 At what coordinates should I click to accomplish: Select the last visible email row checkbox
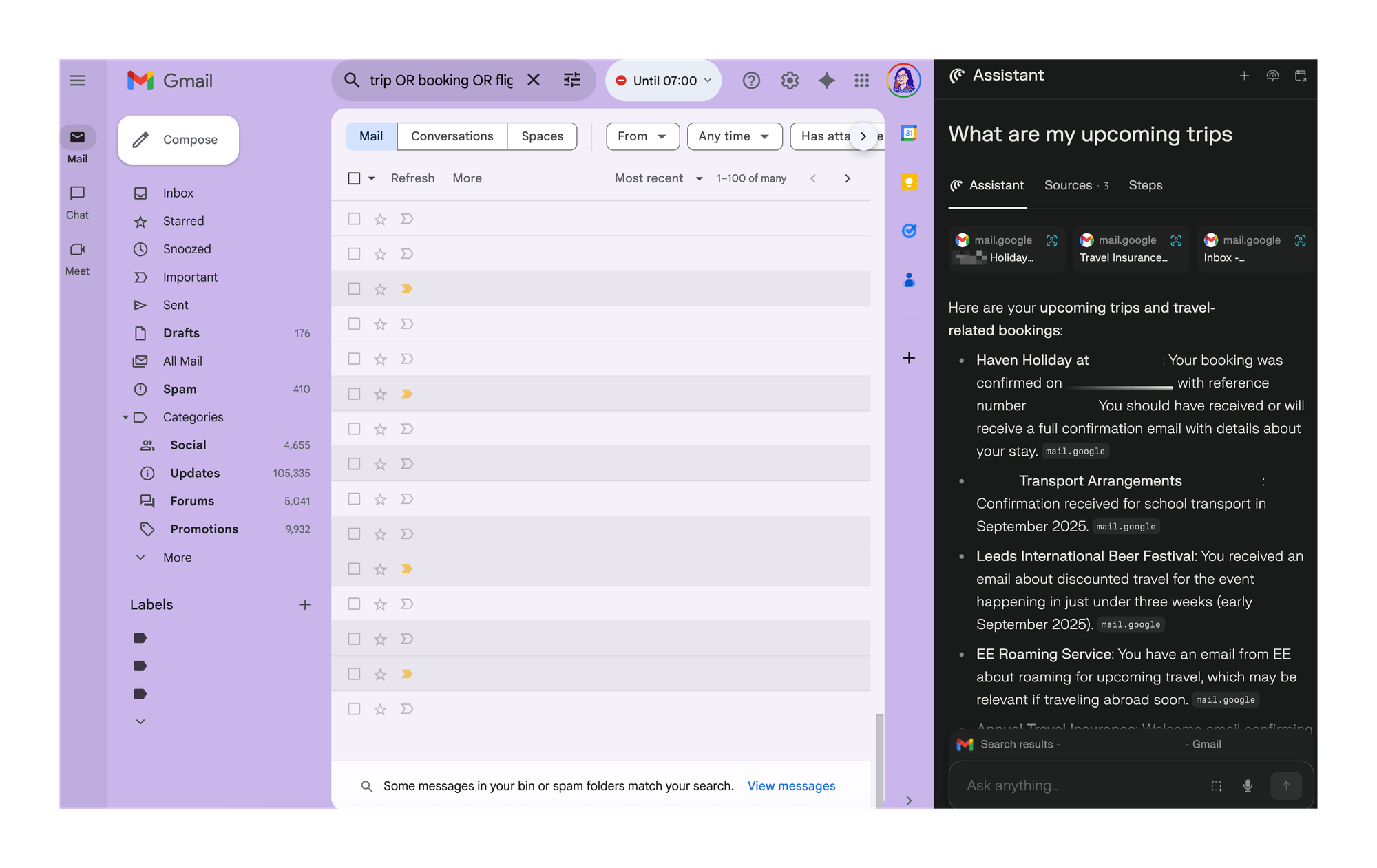tap(354, 709)
